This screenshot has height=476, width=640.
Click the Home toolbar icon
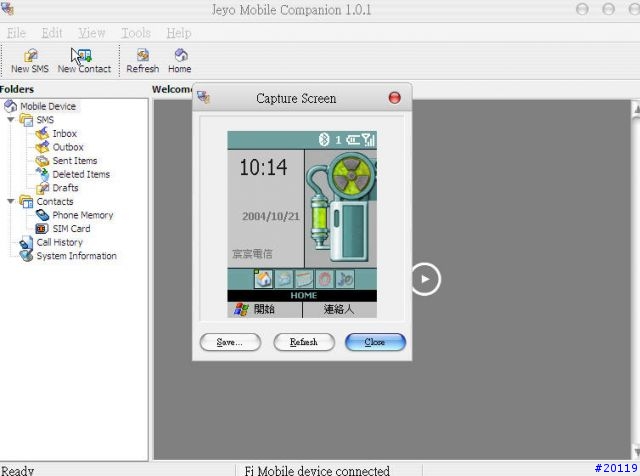click(x=181, y=55)
